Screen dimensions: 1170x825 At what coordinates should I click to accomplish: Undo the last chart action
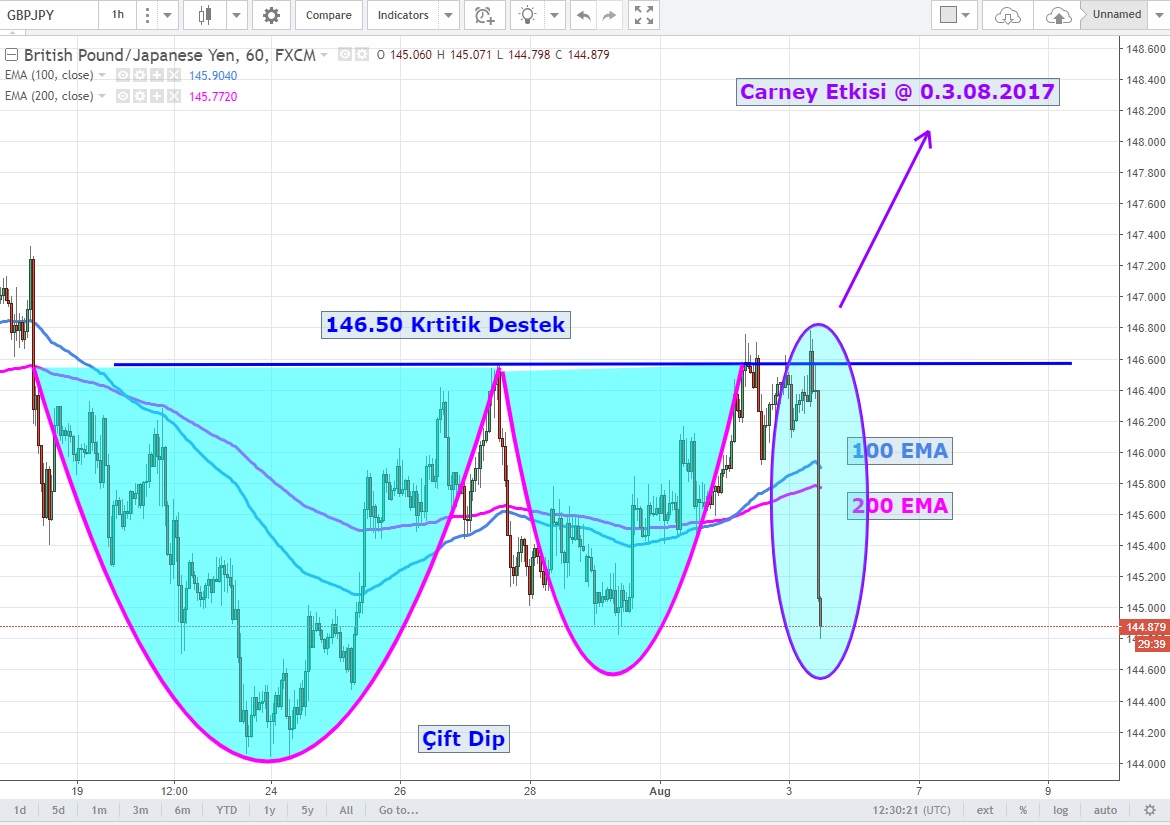(583, 15)
